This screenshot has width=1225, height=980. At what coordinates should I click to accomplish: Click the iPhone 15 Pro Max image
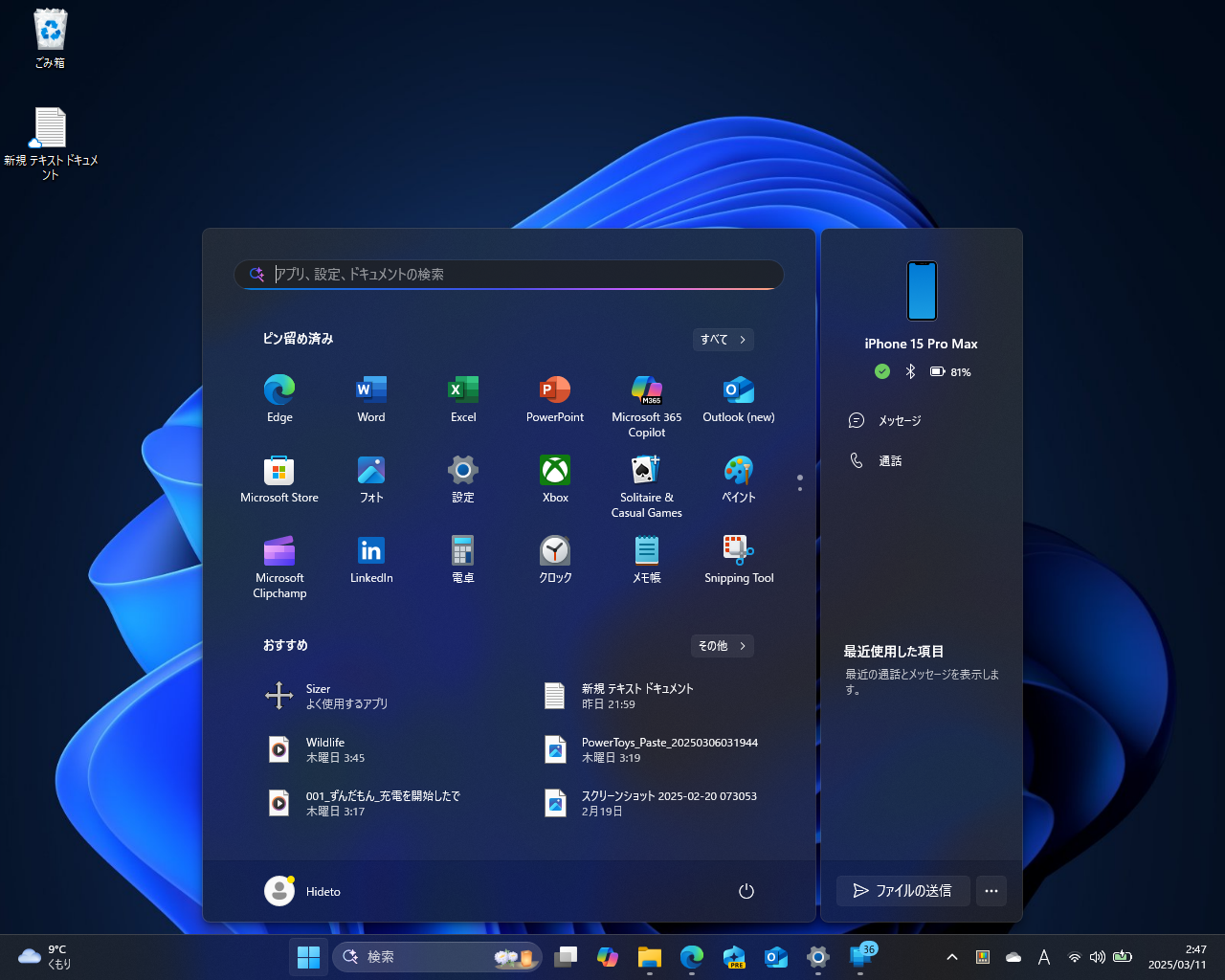click(x=922, y=291)
